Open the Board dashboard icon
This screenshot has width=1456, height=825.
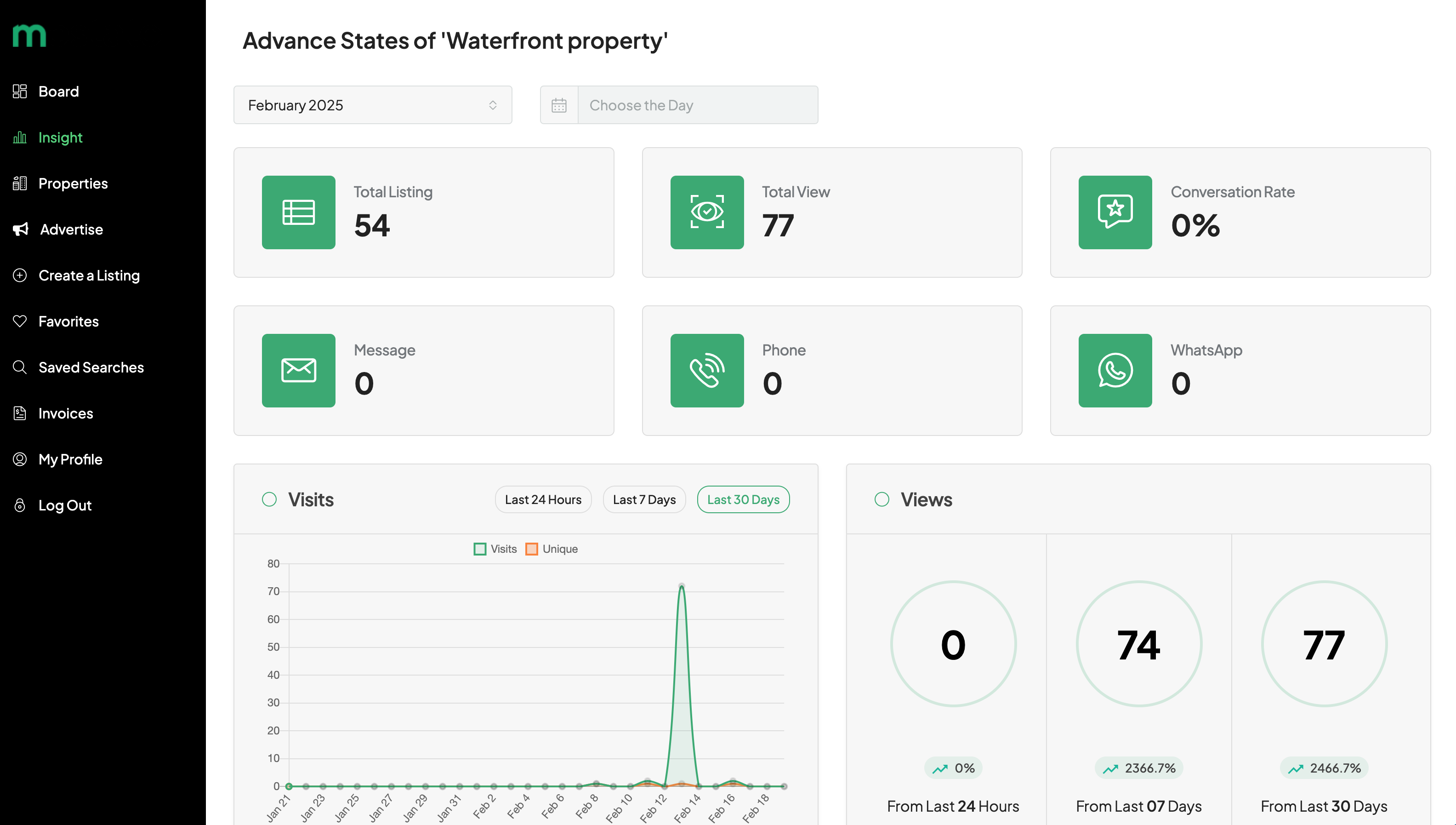coord(20,91)
